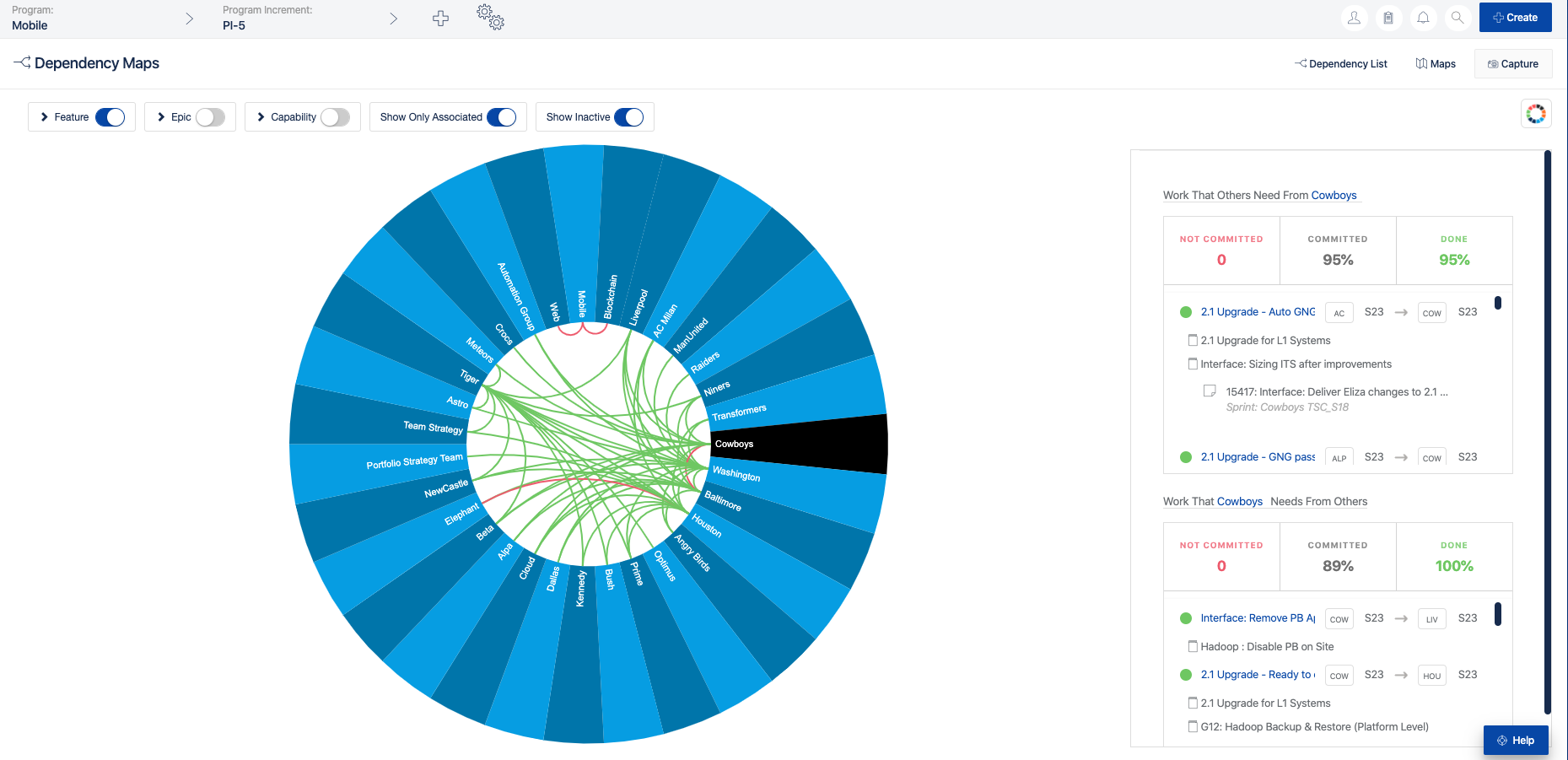This screenshot has width=1568, height=760.
Task: Open the Help button
Action: point(1516,741)
